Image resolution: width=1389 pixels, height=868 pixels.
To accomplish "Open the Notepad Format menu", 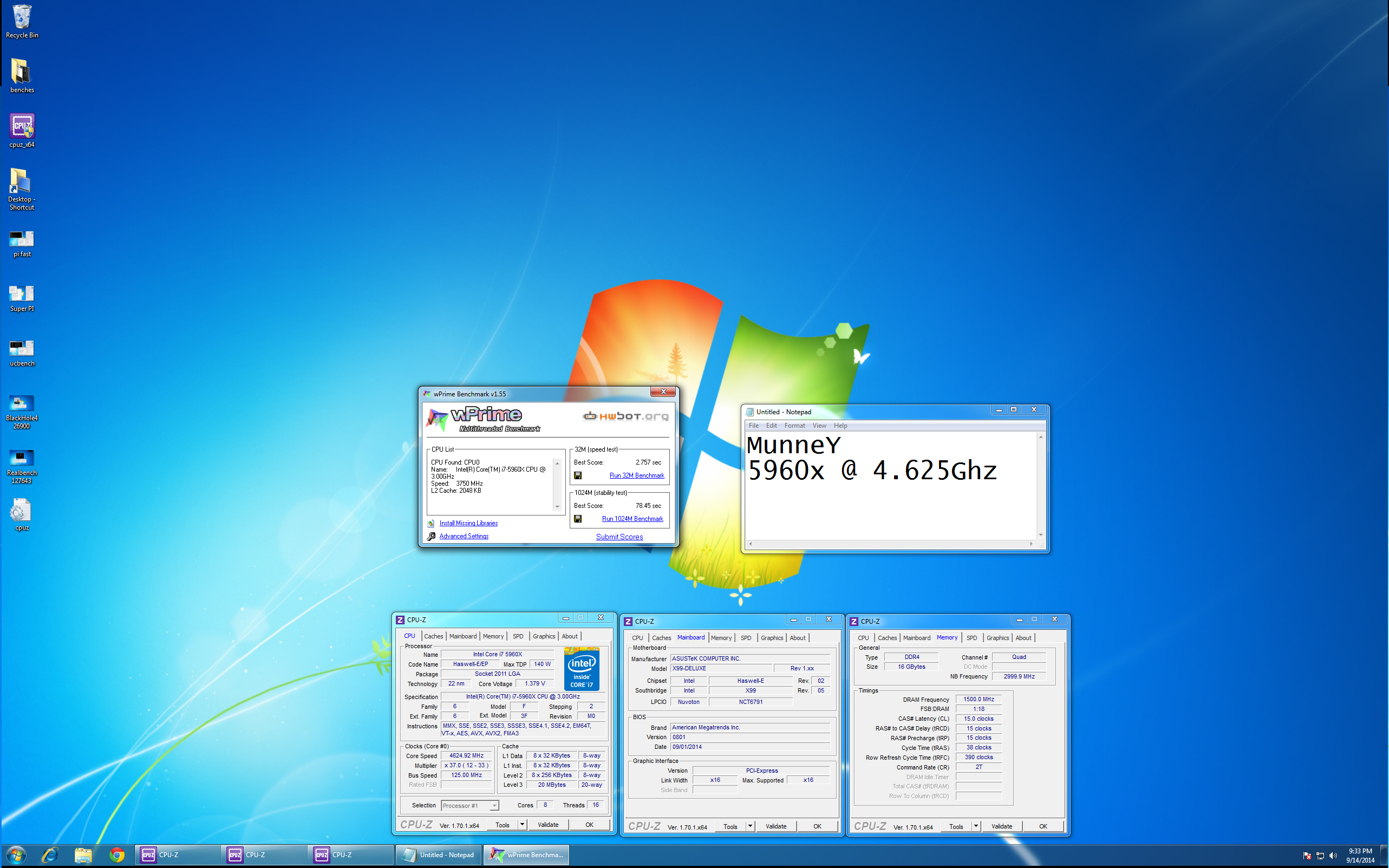I will point(794,426).
